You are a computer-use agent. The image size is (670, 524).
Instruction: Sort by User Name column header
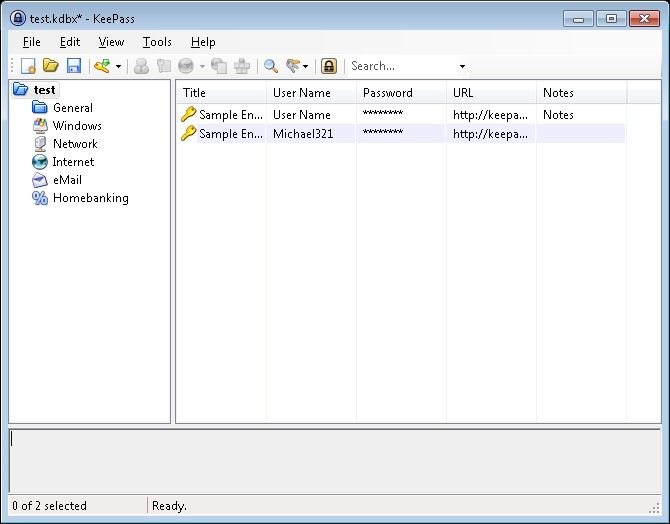311,93
